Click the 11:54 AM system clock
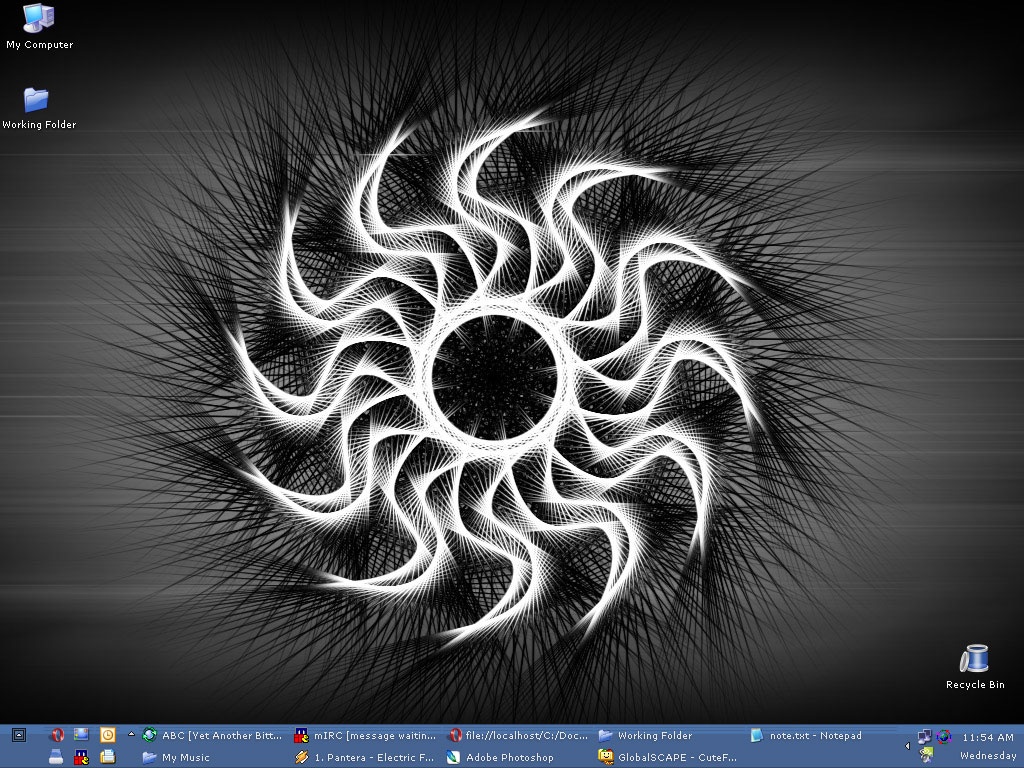1024x768 pixels. click(987, 737)
